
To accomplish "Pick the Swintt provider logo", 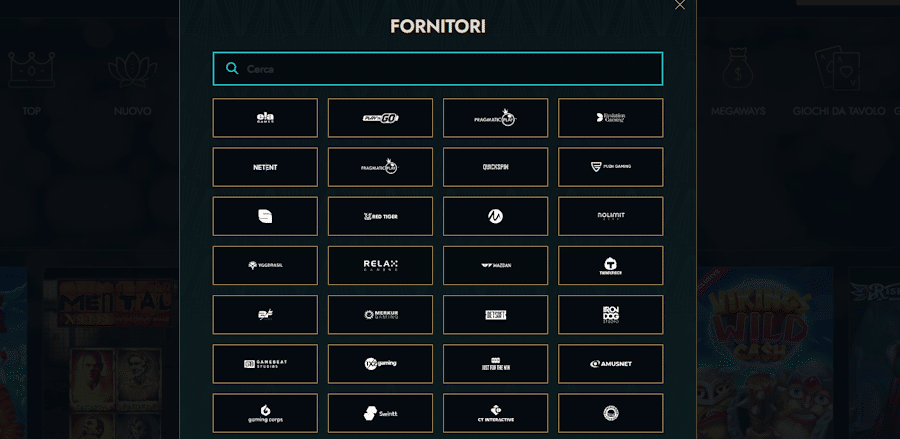I will (x=381, y=413).
